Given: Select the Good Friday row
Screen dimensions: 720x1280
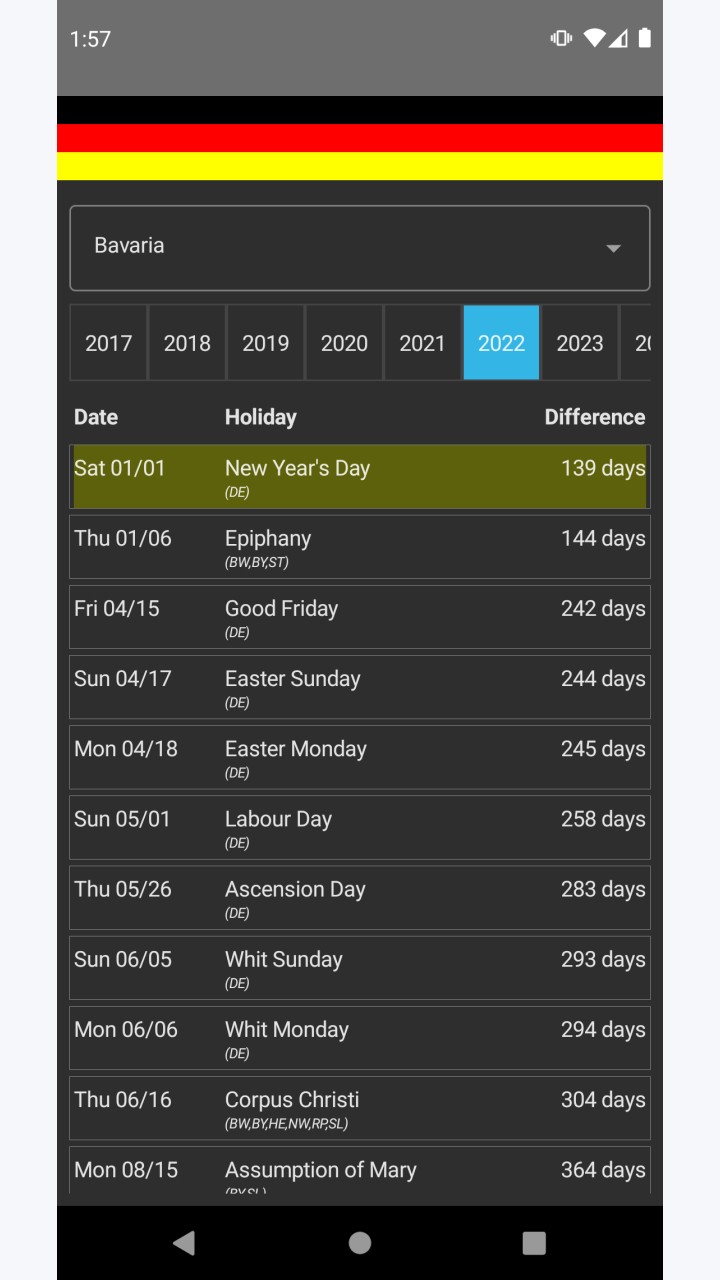Looking at the screenshot, I should point(360,617).
